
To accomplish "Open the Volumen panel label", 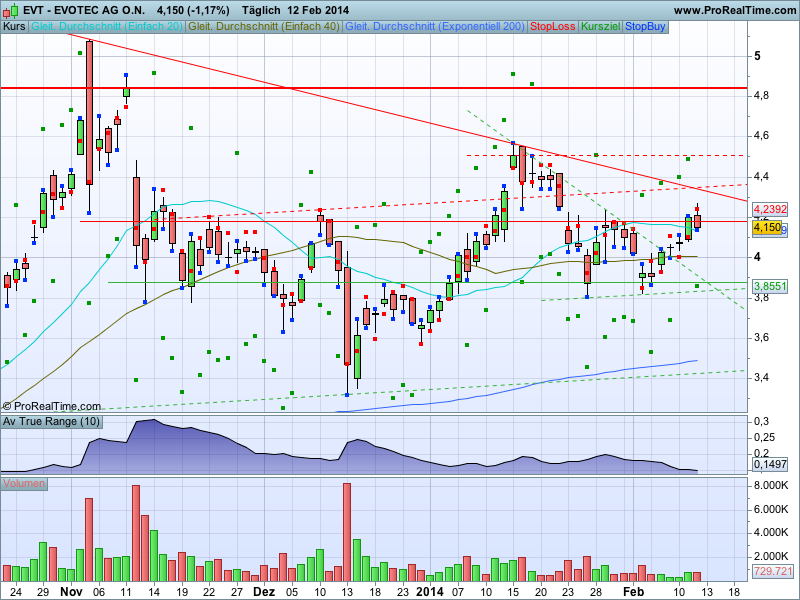I will point(24,483).
